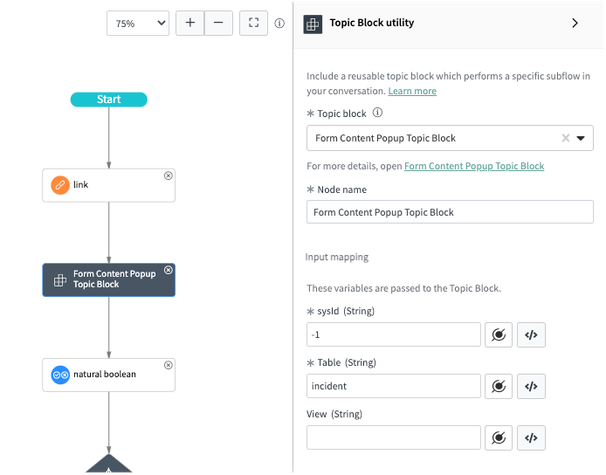The height and width of the screenshot is (475, 606).
Task: Click the topic block icon in dark node
Action: point(60,280)
